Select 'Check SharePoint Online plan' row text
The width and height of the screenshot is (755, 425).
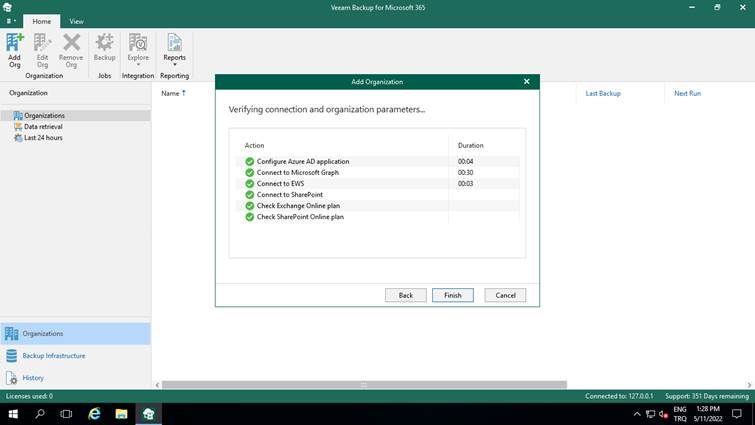pos(300,217)
